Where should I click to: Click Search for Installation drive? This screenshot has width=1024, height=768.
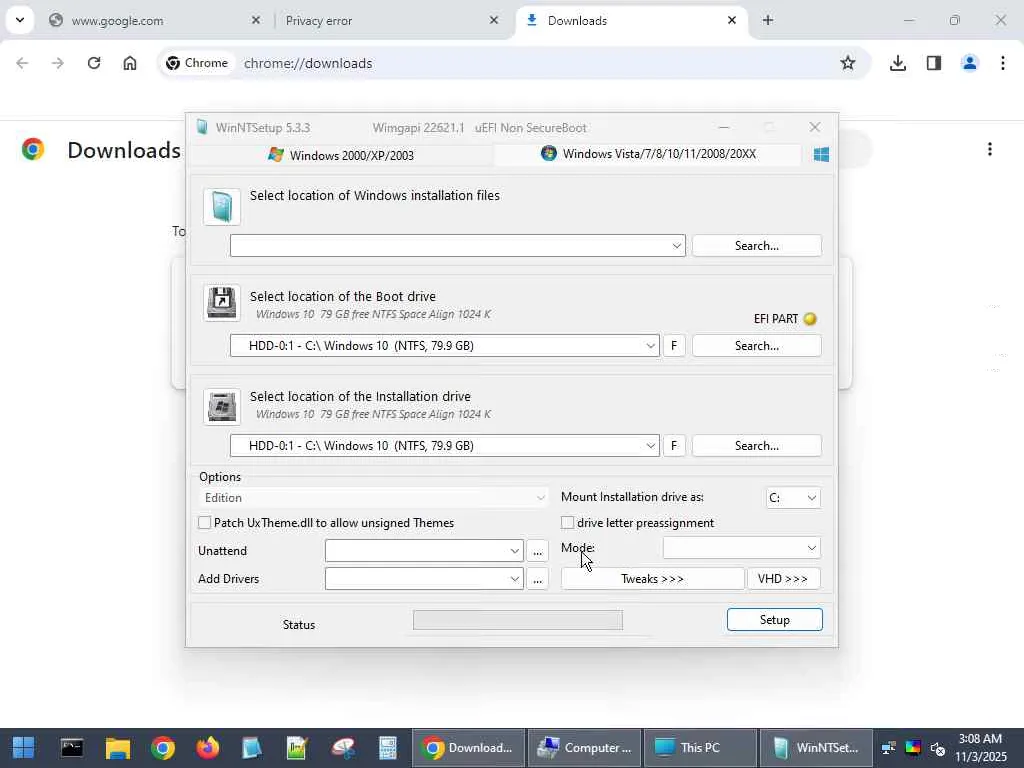coord(757,446)
